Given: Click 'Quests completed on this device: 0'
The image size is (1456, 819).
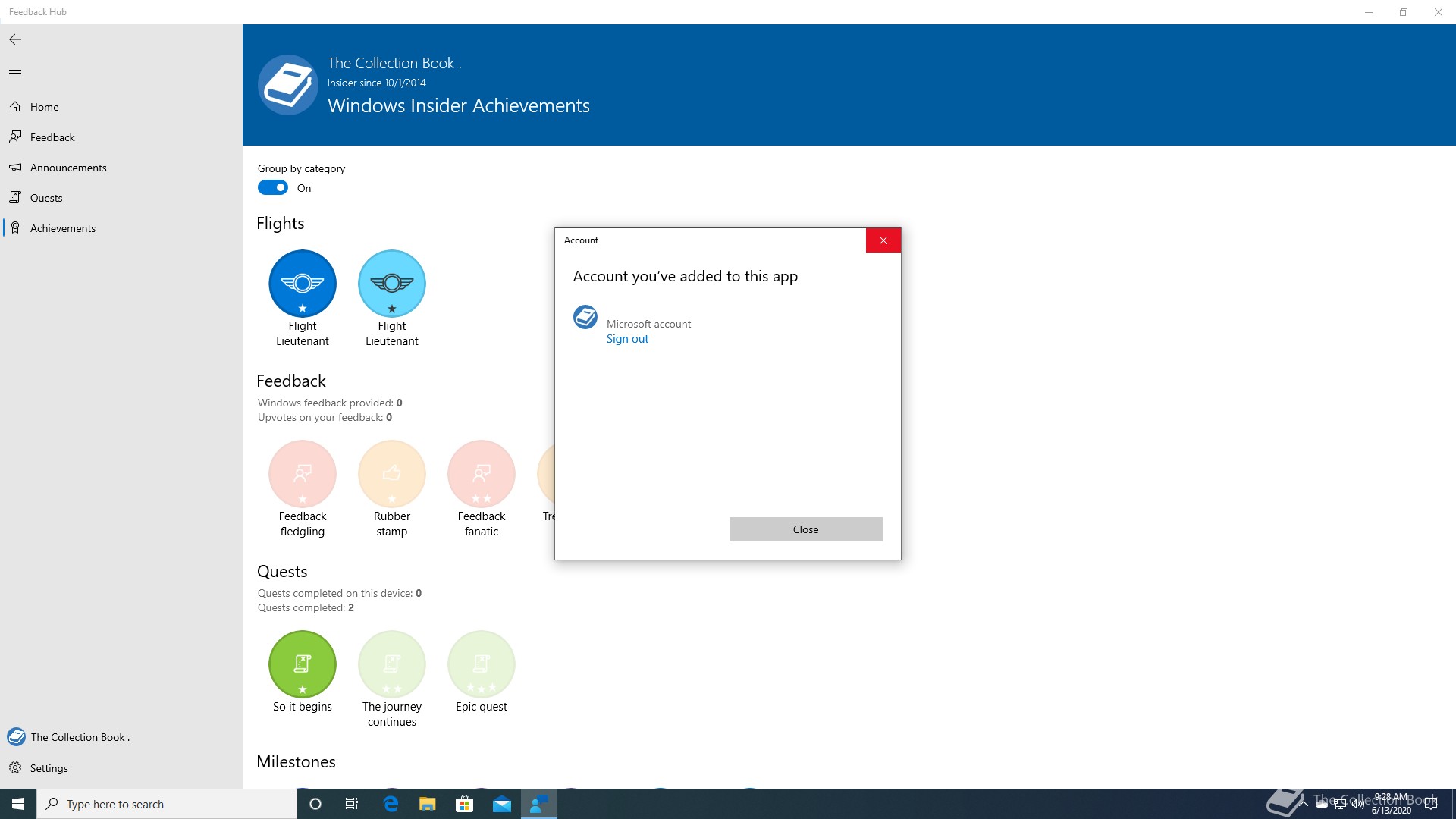Looking at the screenshot, I should [x=340, y=593].
